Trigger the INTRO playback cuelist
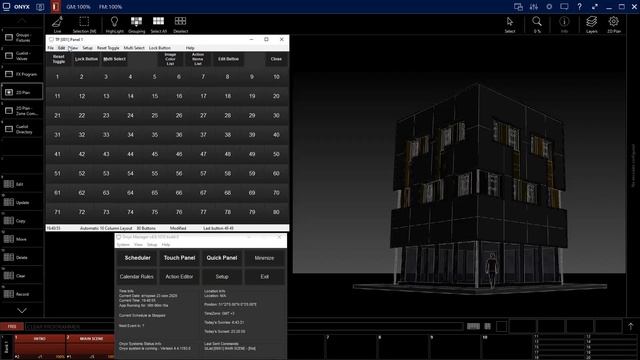The height and width of the screenshot is (360, 640). tap(40, 347)
